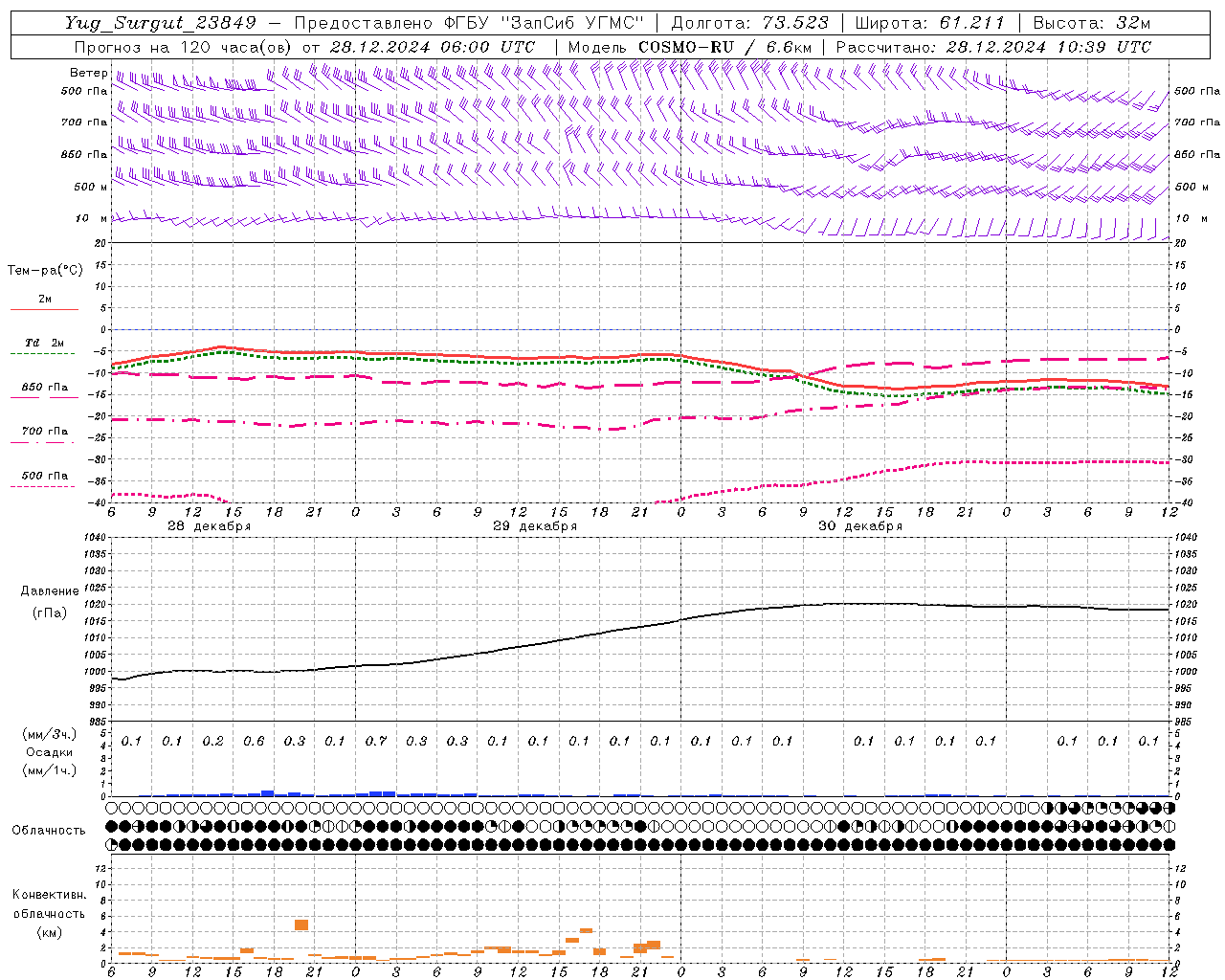Image resolution: width=1225 pixels, height=980 pixels.
Task: Click the 0.6 precipitation value
Action: coord(254,741)
